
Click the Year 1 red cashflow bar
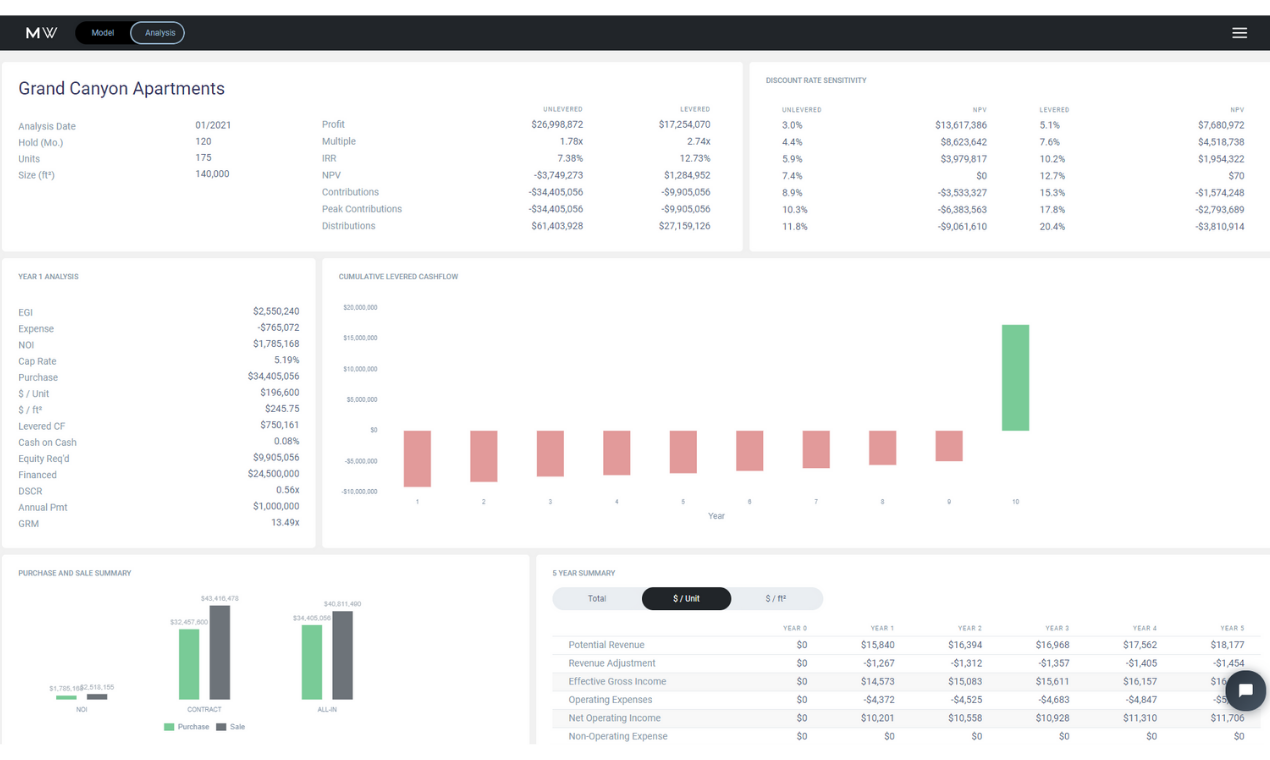417,459
